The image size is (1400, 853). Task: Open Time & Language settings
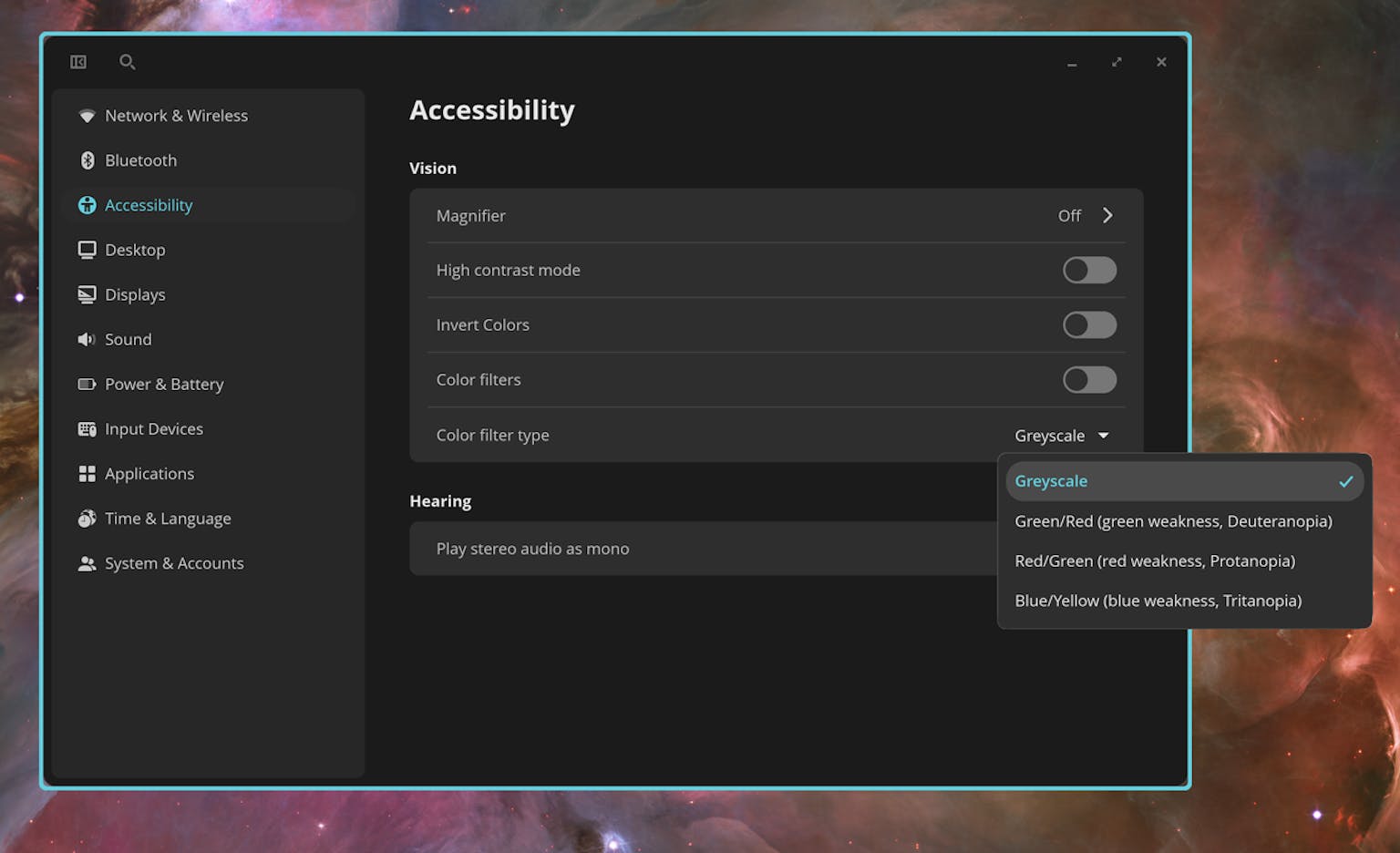(168, 519)
